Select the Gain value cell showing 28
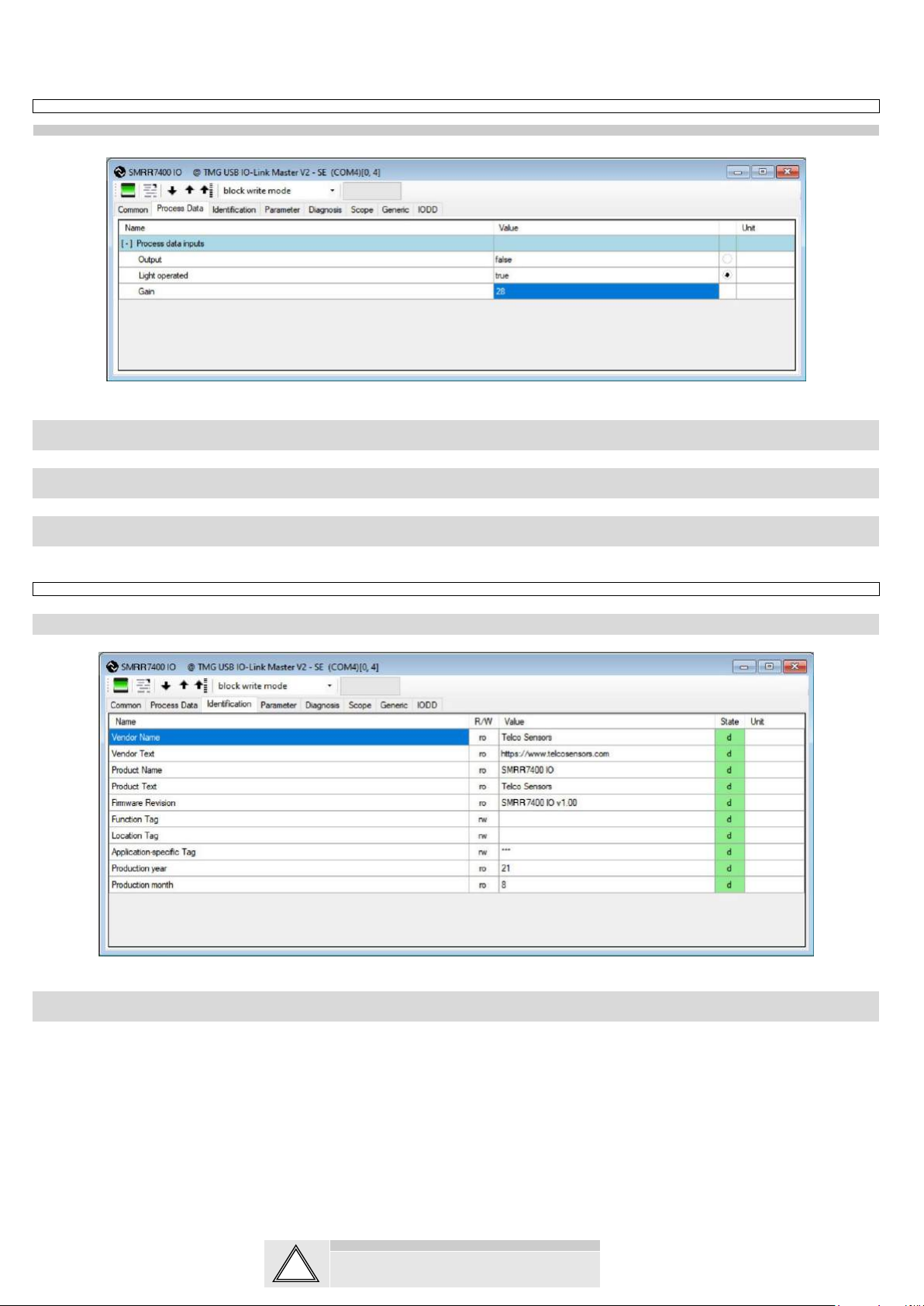Viewport: 924px width, 1306px height. pos(606,291)
